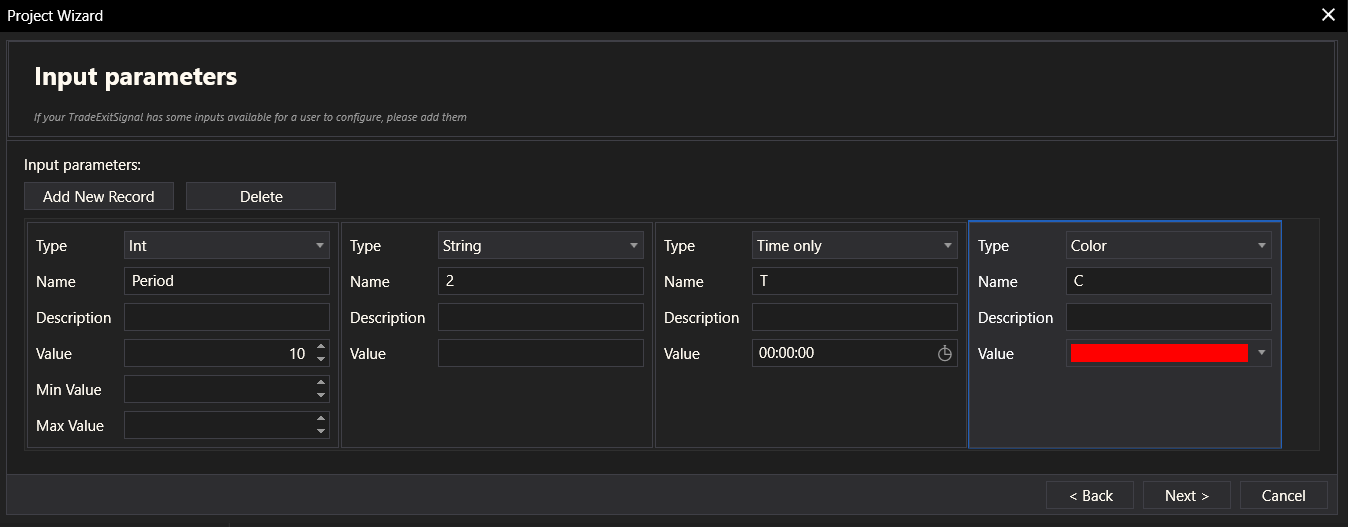Click Max Value down arrow
Viewport: 1348px width, 527px height.
(x=320, y=431)
